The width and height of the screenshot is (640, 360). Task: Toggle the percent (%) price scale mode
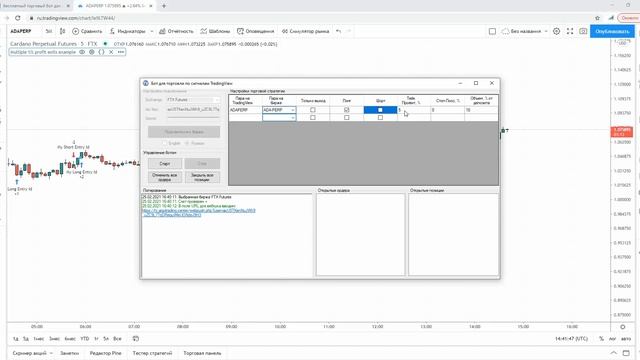pyautogui.click(x=601, y=338)
